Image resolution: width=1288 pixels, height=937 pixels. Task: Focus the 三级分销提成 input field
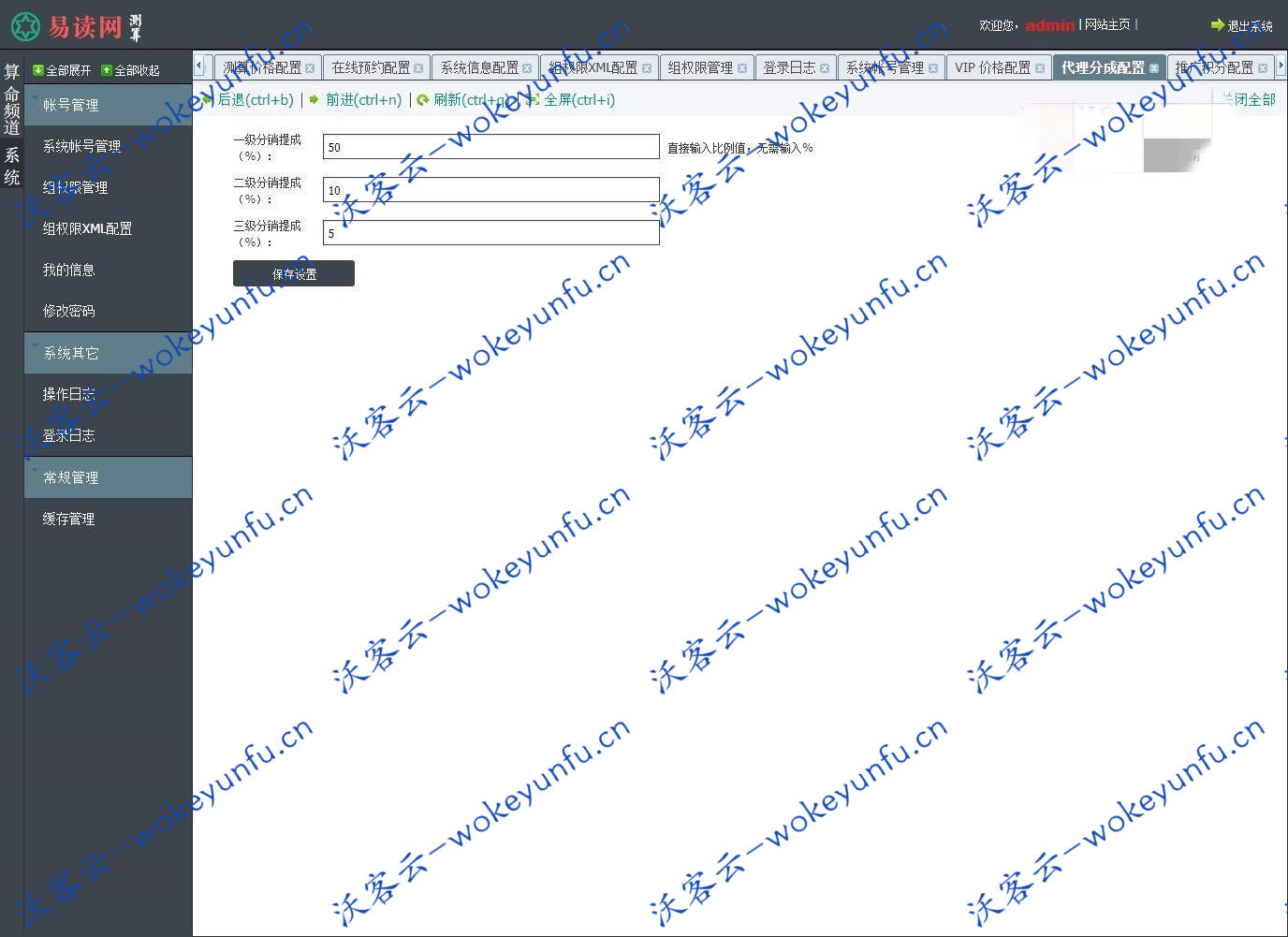491,233
